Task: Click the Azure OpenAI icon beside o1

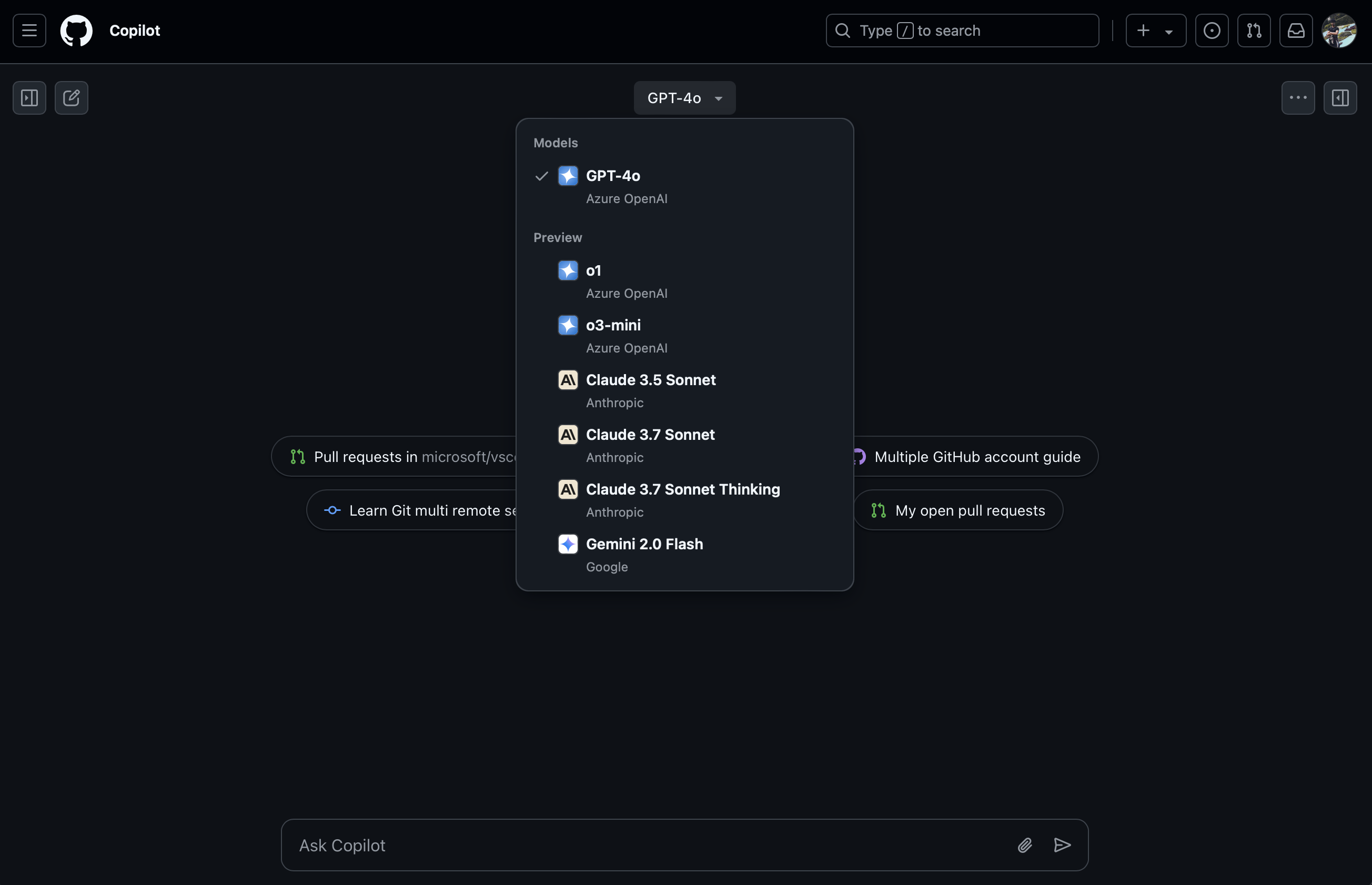Action: point(568,270)
